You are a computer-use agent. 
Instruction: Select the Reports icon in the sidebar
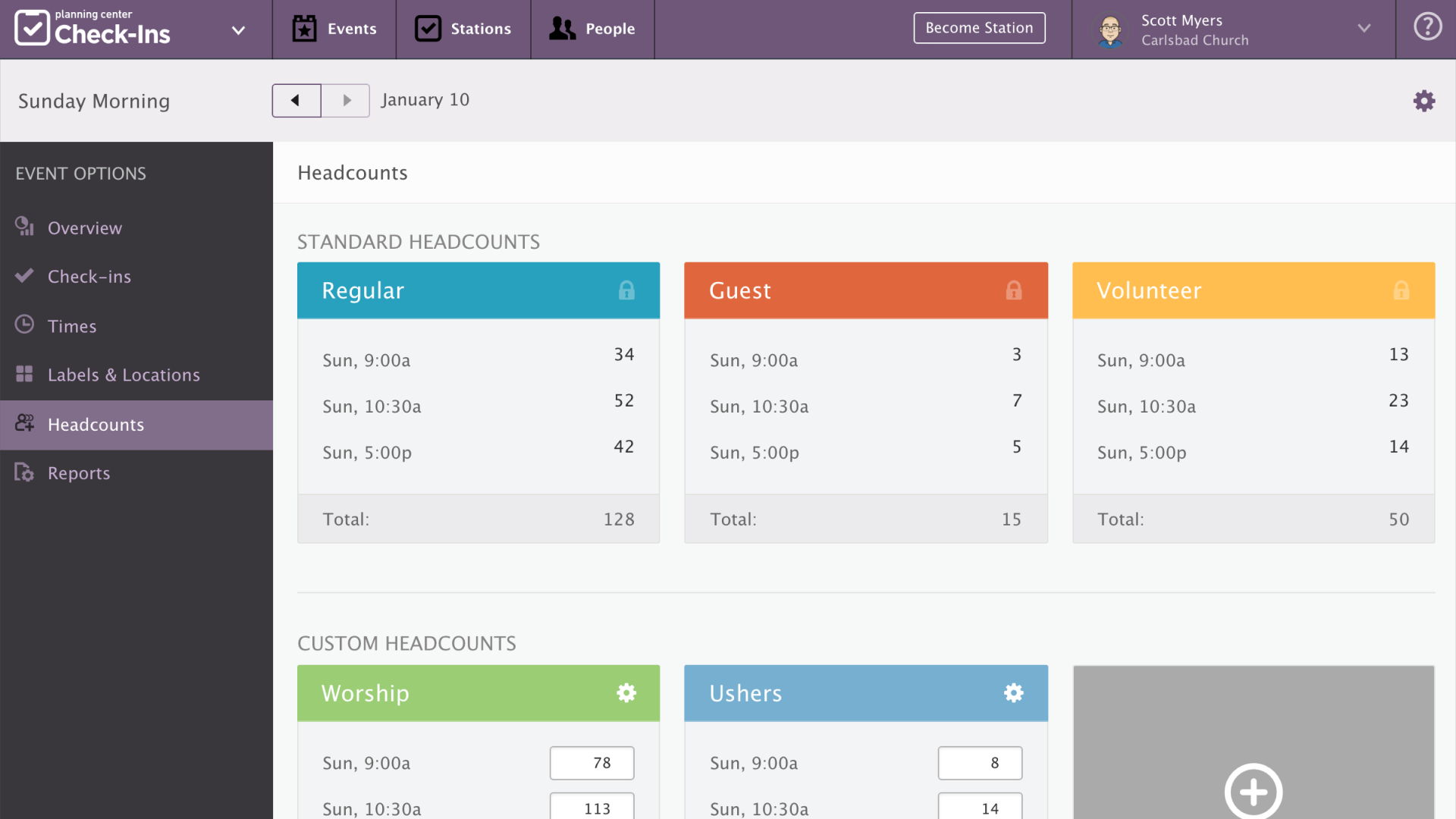coord(23,472)
